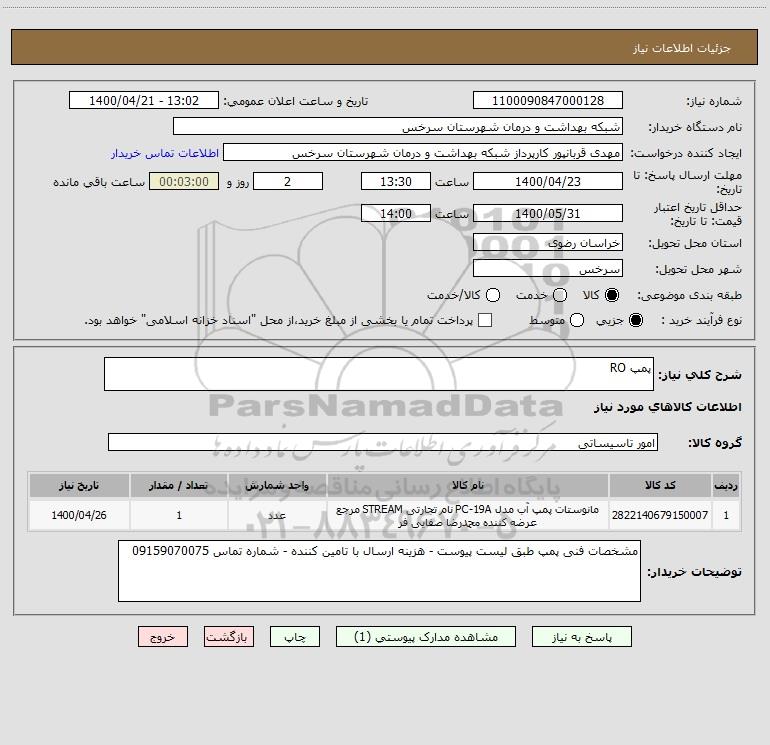Click the general description field پمپ RO
The height and width of the screenshot is (745, 770).
(x=379, y=374)
